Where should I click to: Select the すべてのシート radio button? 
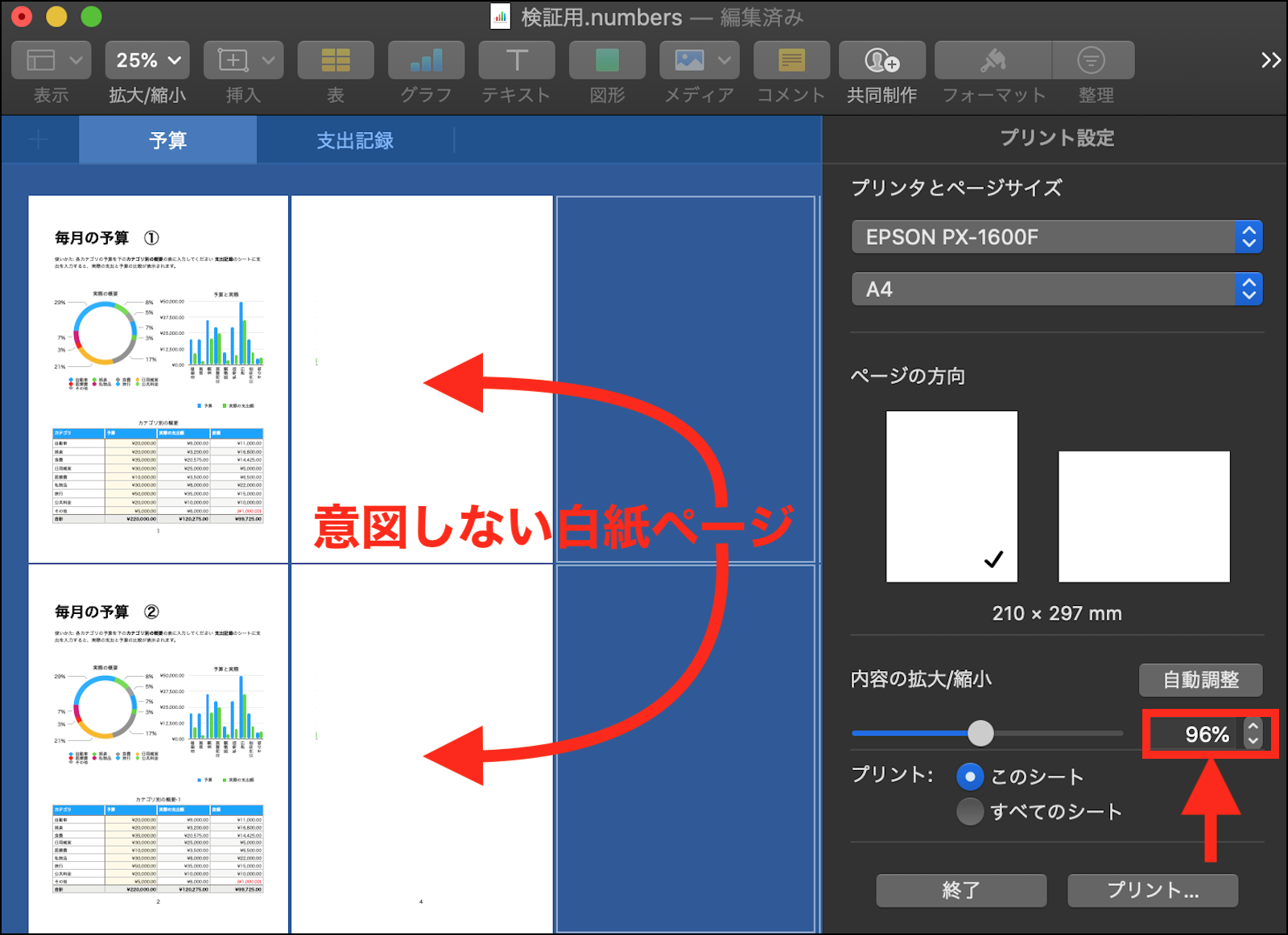point(970,811)
